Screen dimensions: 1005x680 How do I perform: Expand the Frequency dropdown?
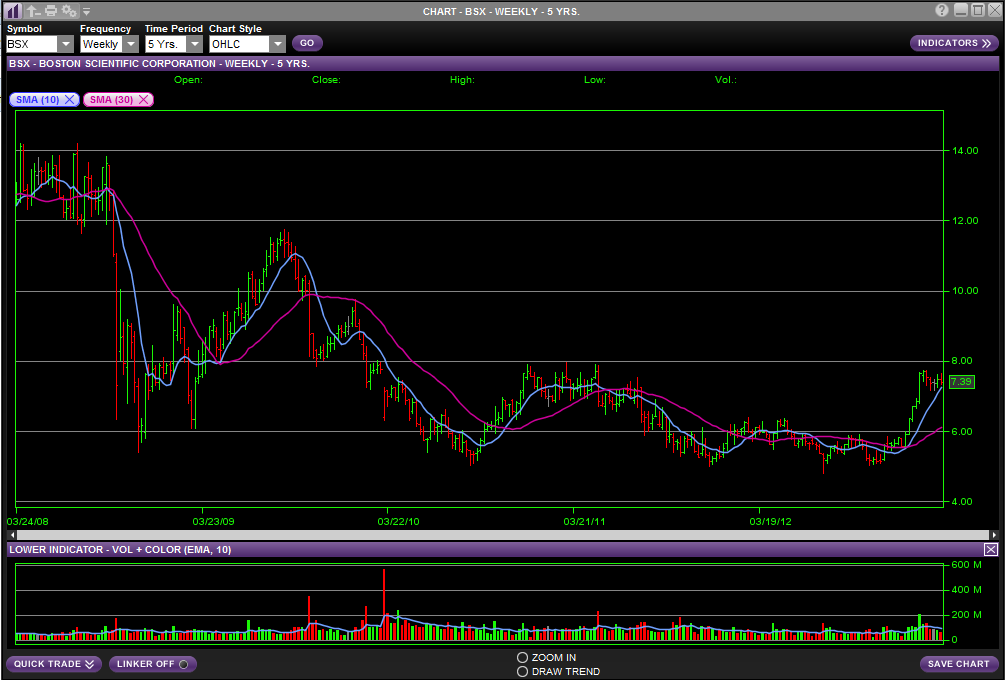point(130,44)
